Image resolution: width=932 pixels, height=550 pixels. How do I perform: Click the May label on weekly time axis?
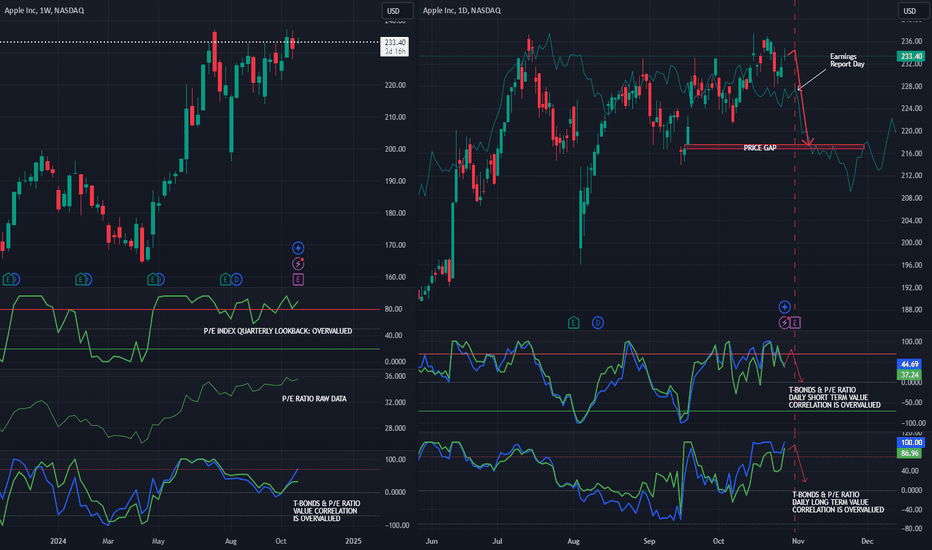pyautogui.click(x=158, y=541)
